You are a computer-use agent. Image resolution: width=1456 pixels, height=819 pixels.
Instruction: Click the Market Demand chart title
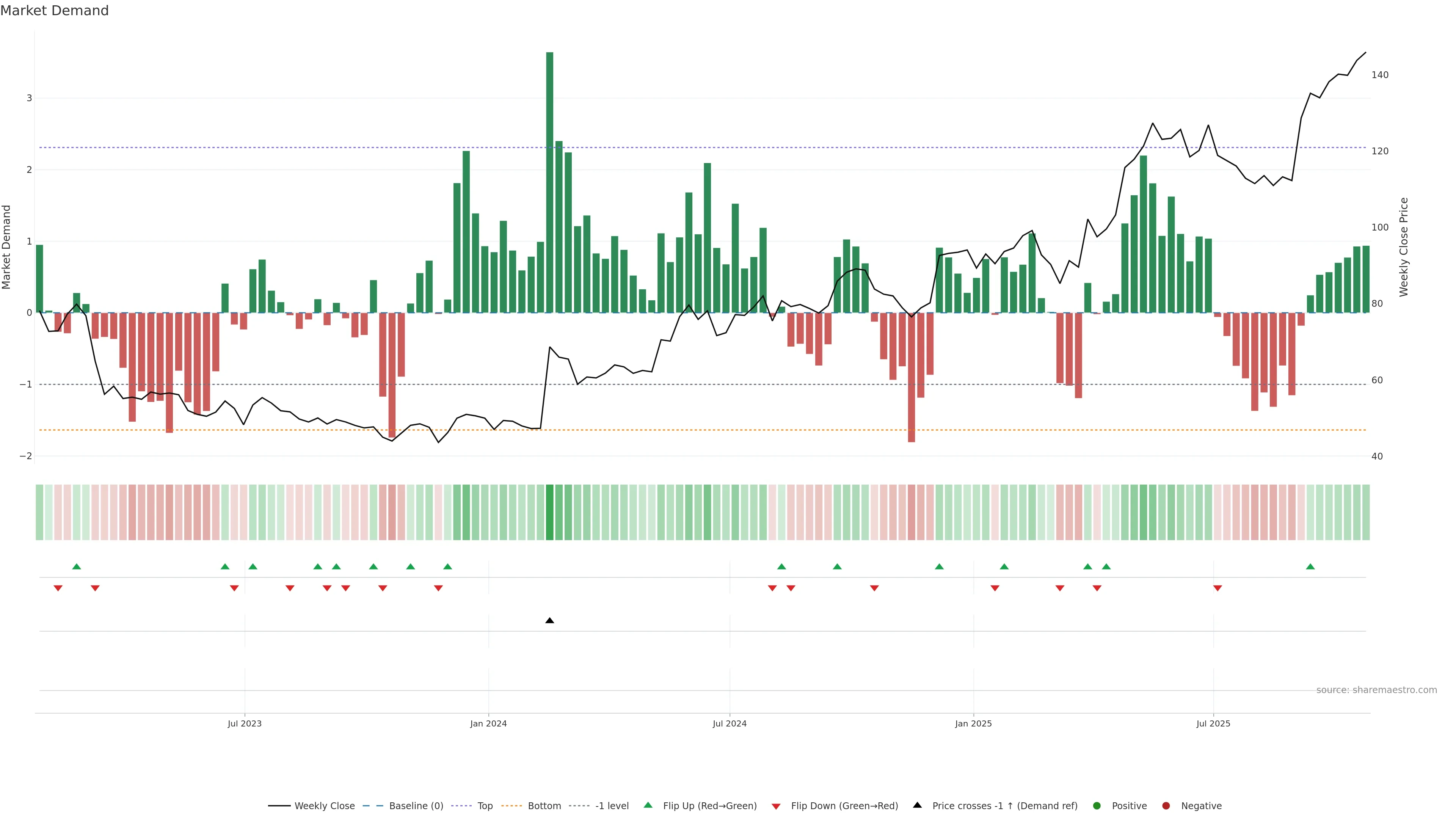coord(54,11)
